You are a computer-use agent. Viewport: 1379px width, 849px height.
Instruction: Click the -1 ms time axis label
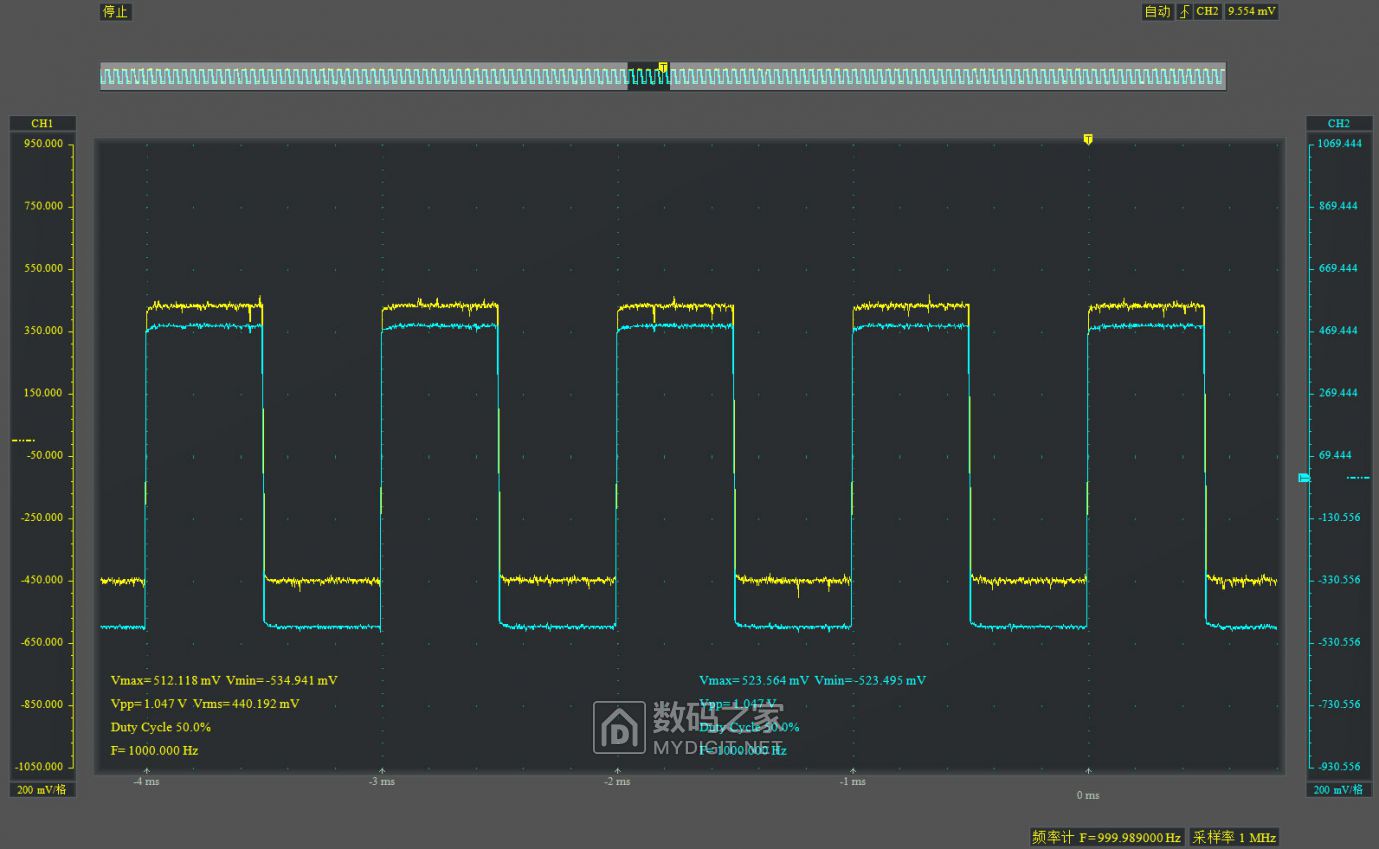click(x=852, y=781)
